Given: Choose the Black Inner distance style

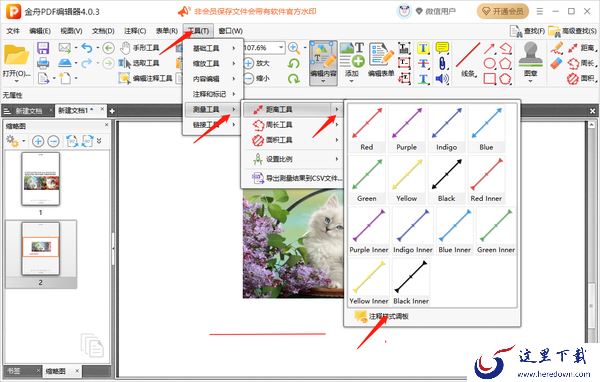Looking at the screenshot, I should point(411,282).
